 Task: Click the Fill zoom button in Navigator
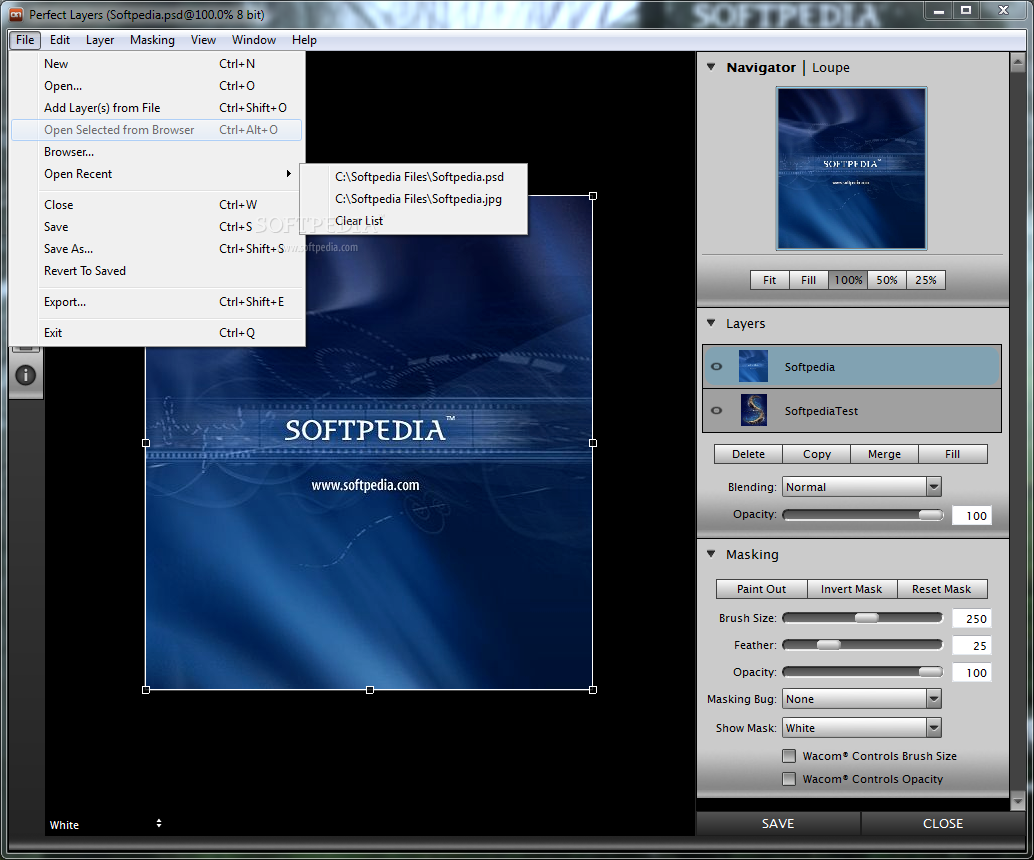(x=808, y=280)
